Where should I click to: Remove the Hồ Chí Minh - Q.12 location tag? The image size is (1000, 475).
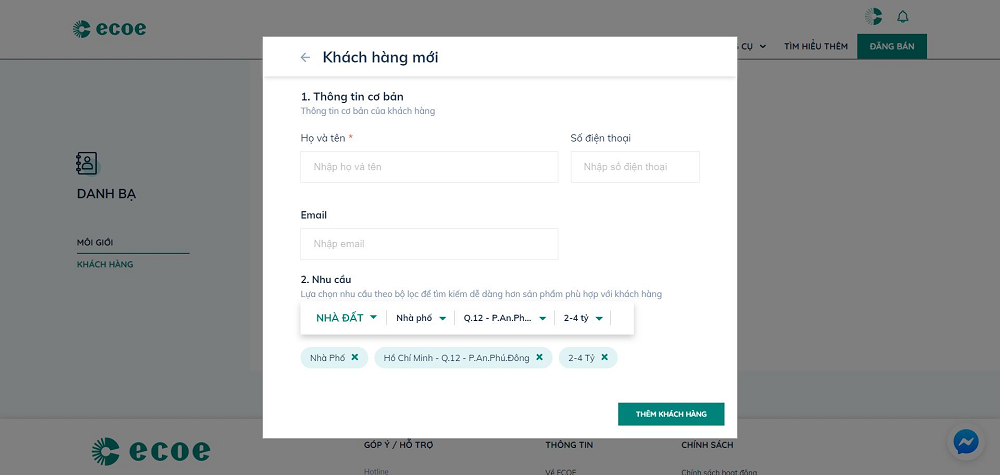point(539,357)
